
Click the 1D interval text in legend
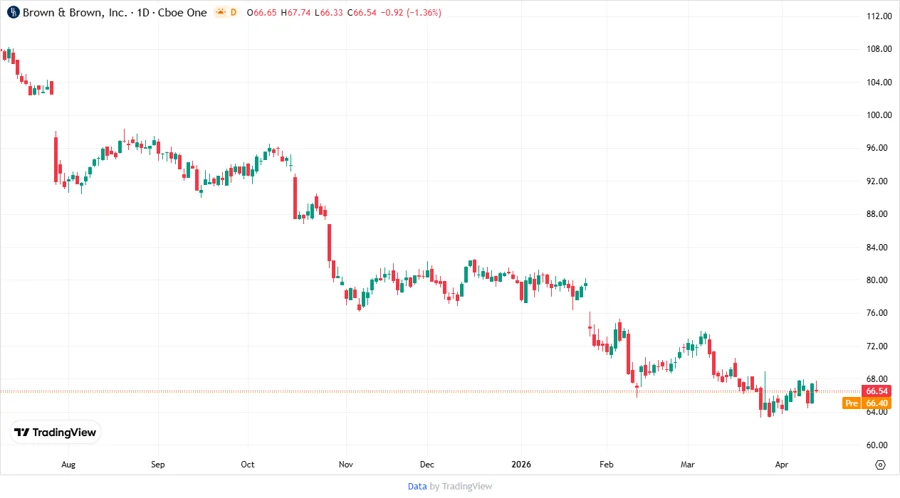(x=143, y=12)
